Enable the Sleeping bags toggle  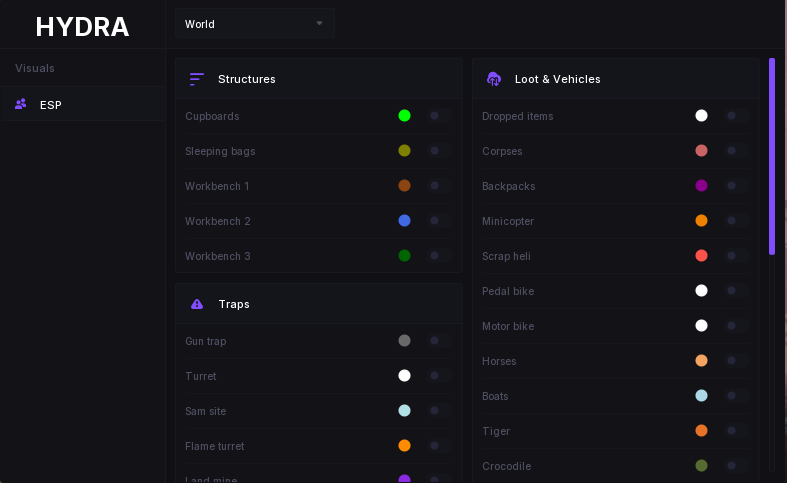pyautogui.click(x=439, y=151)
